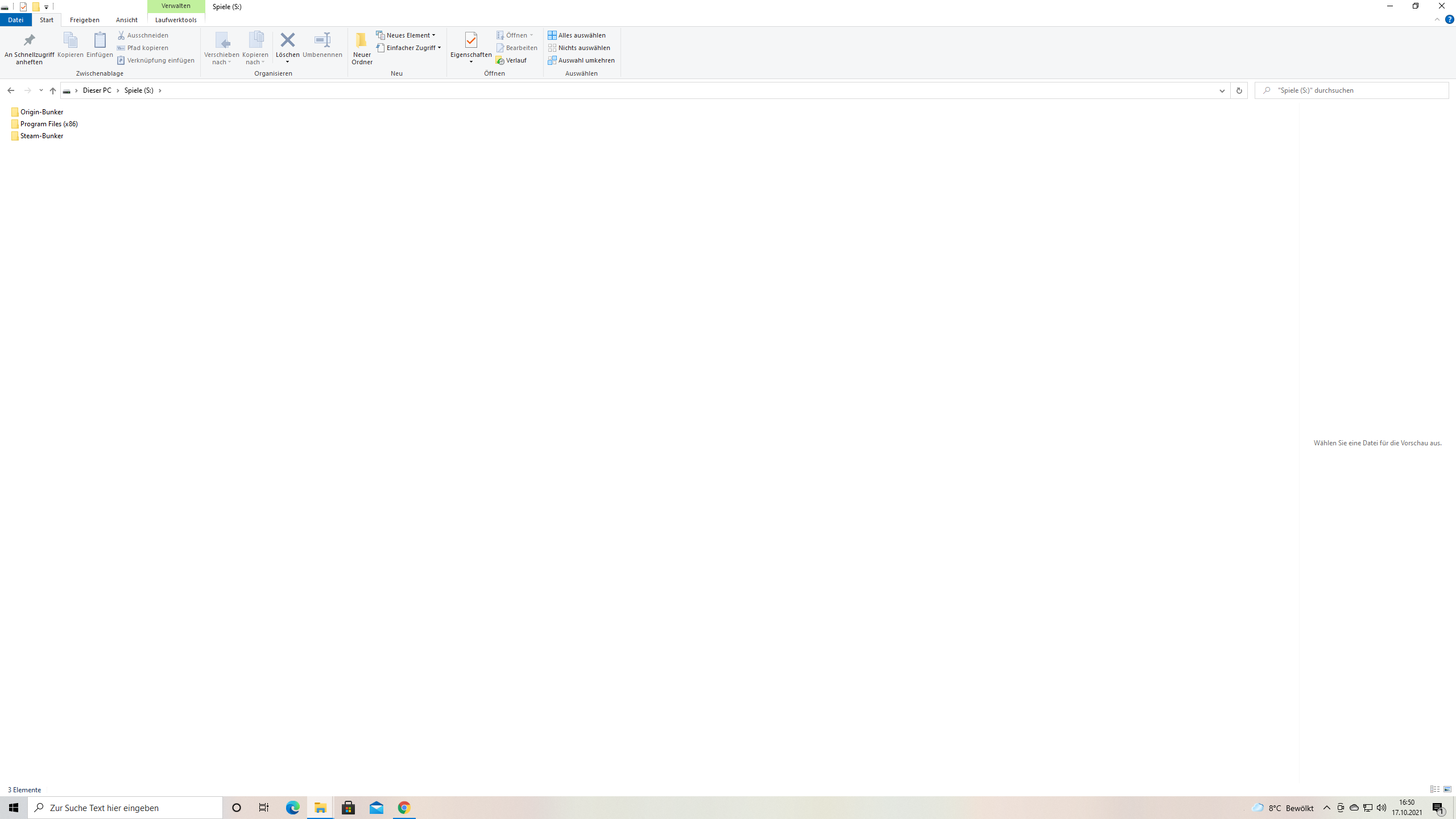Go up one level with up arrow
Image resolution: width=1456 pixels, height=819 pixels.
coord(53,90)
